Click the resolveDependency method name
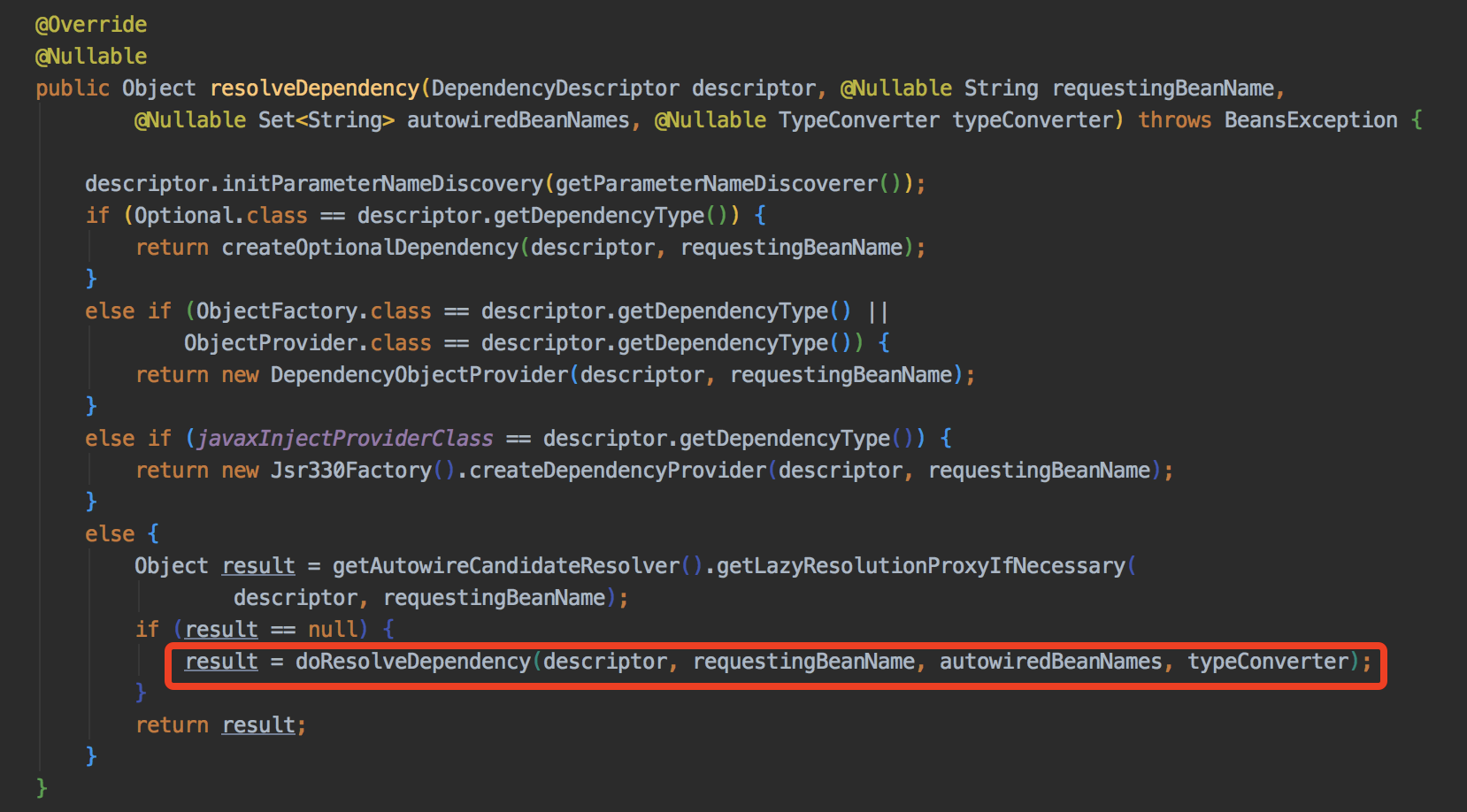This screenshot has height=812, width=1467. point(315,88)
